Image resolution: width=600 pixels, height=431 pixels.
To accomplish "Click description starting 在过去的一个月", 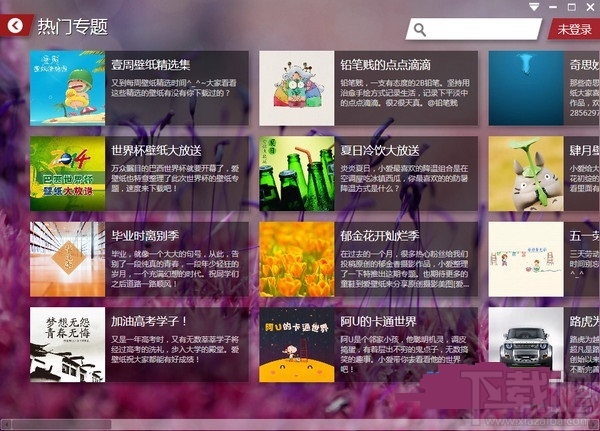I will [404, 269].
